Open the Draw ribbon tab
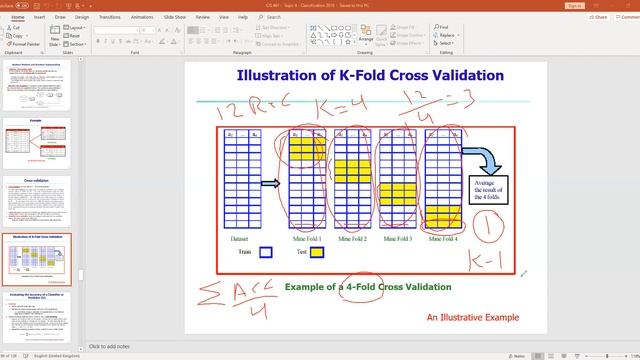The width and height of the screenshot is (640, 360). [x=60, y=17]
